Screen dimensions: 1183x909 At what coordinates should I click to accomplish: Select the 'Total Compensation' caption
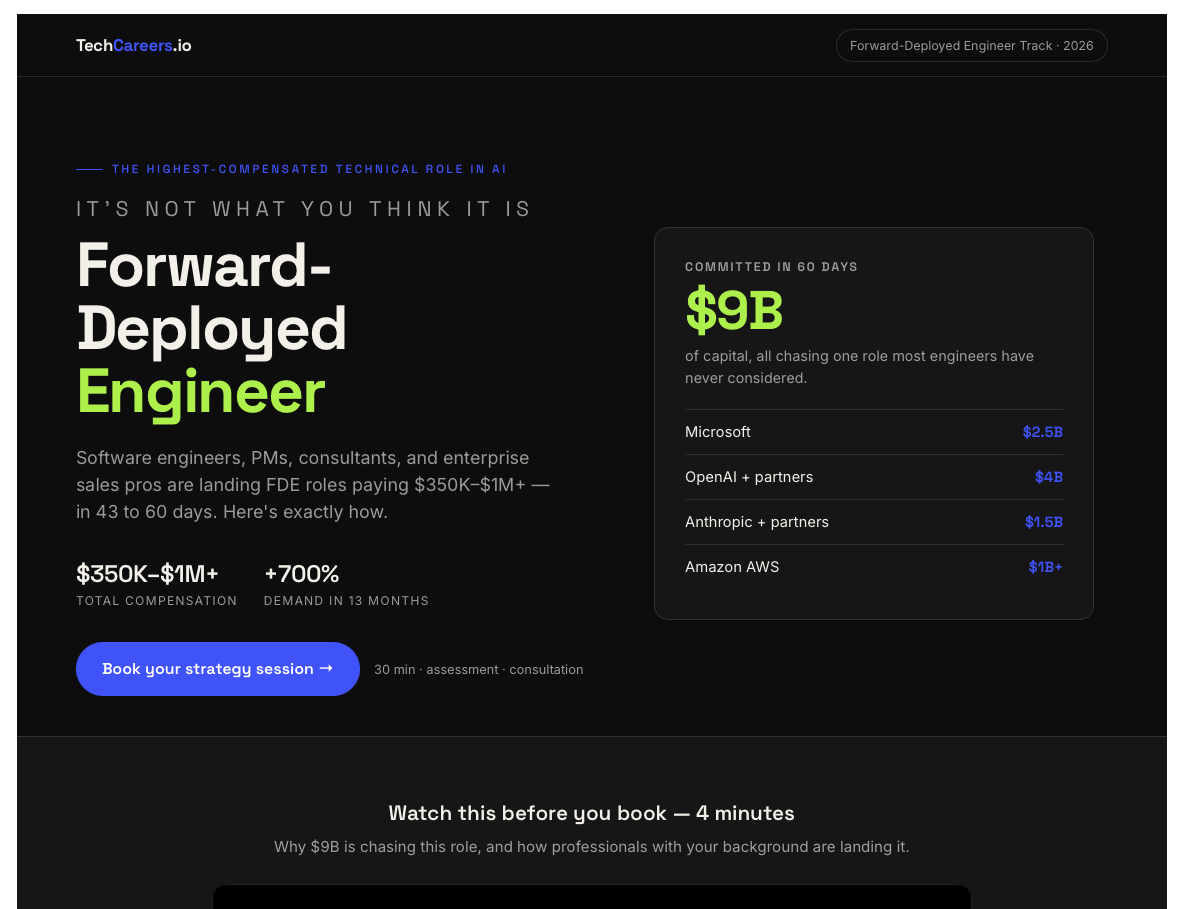click(156, 601)
